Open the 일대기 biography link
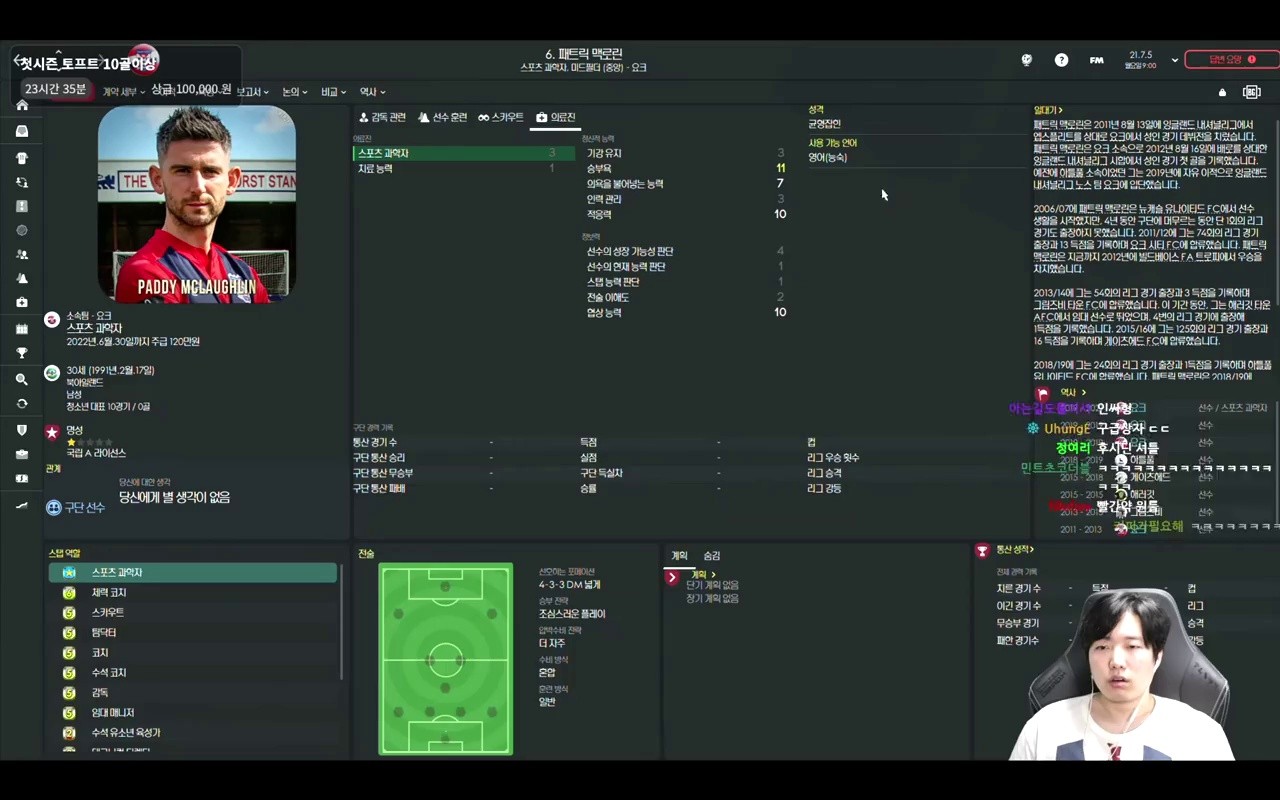Viewport: 1280px width, 800px height. tap(1047, 110)
